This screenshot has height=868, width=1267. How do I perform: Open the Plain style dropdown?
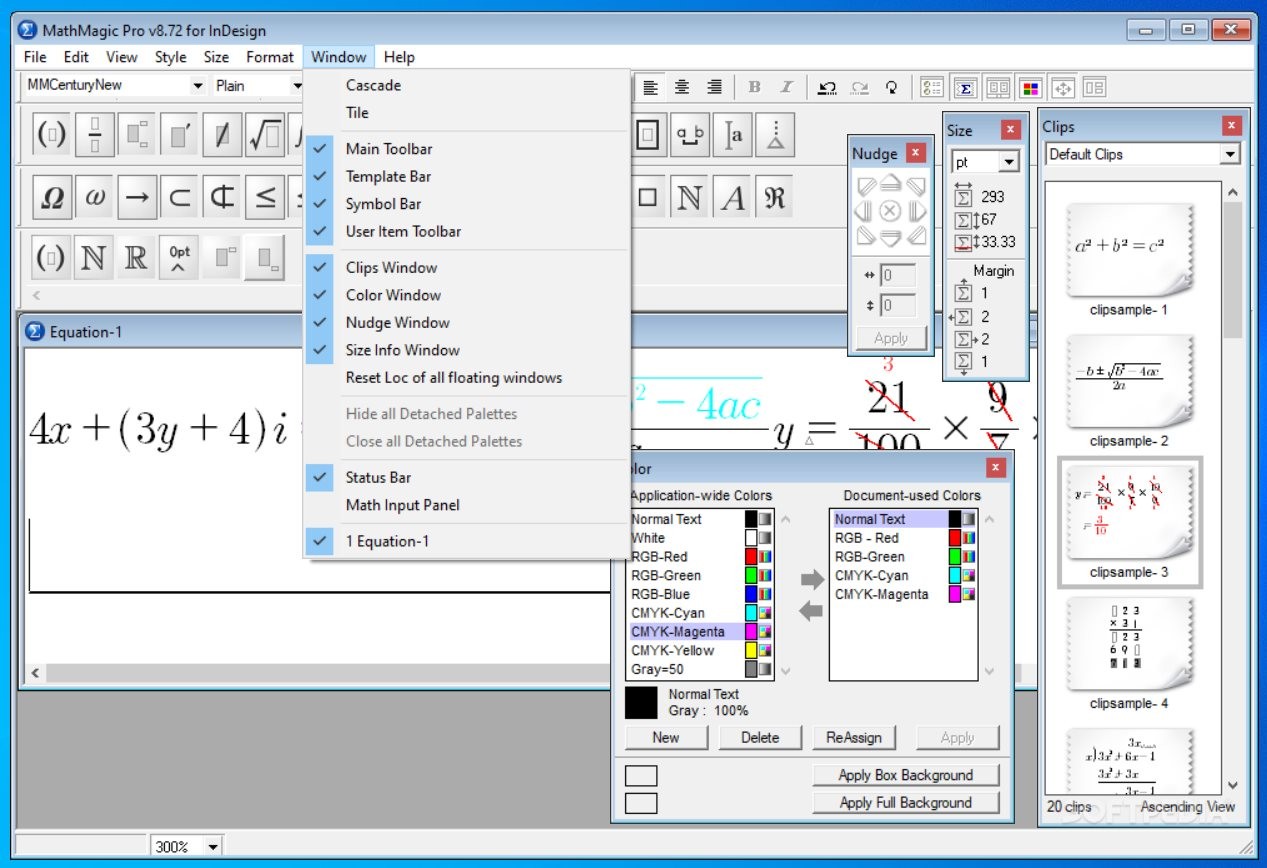(297, 86)
